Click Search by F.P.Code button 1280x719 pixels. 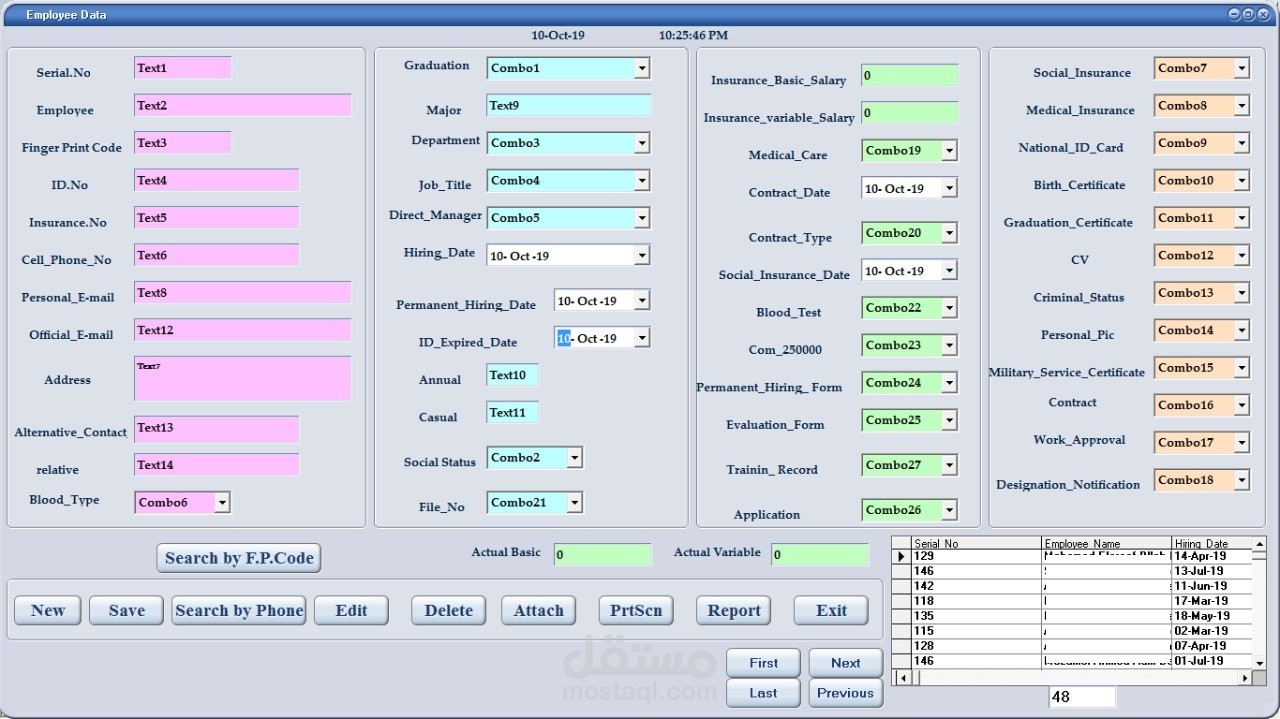239,558
